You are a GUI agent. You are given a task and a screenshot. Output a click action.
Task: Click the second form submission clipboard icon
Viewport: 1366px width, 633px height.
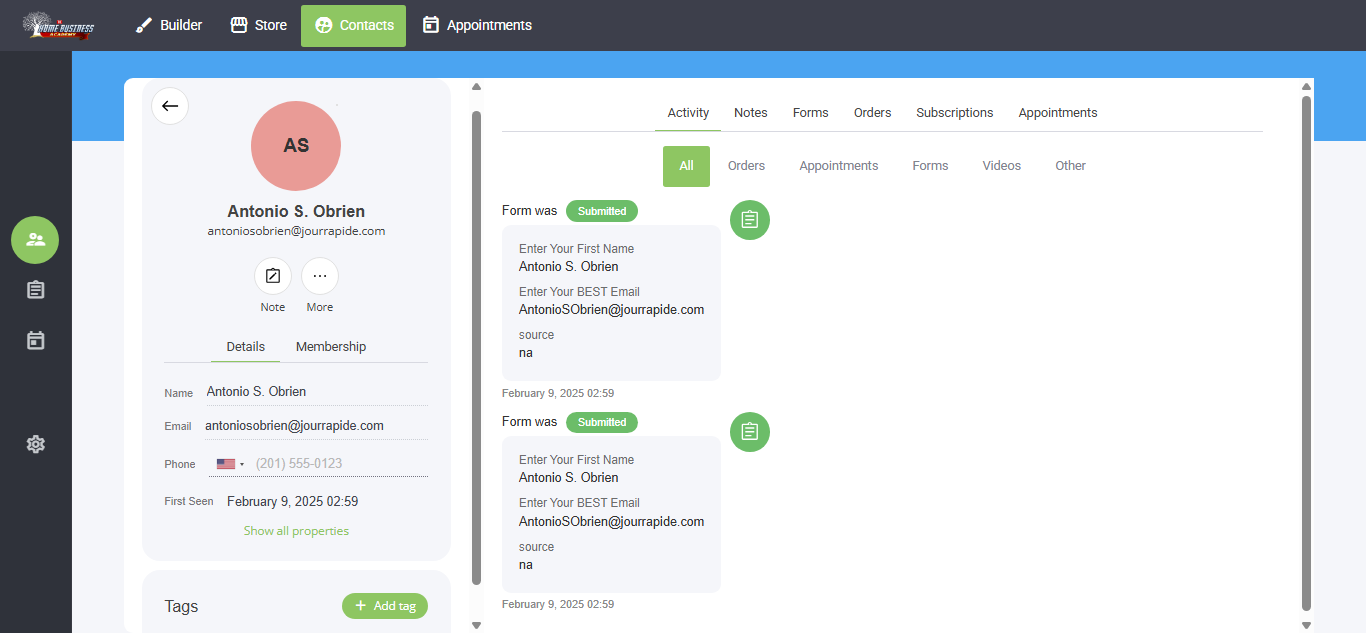(749, 431)
